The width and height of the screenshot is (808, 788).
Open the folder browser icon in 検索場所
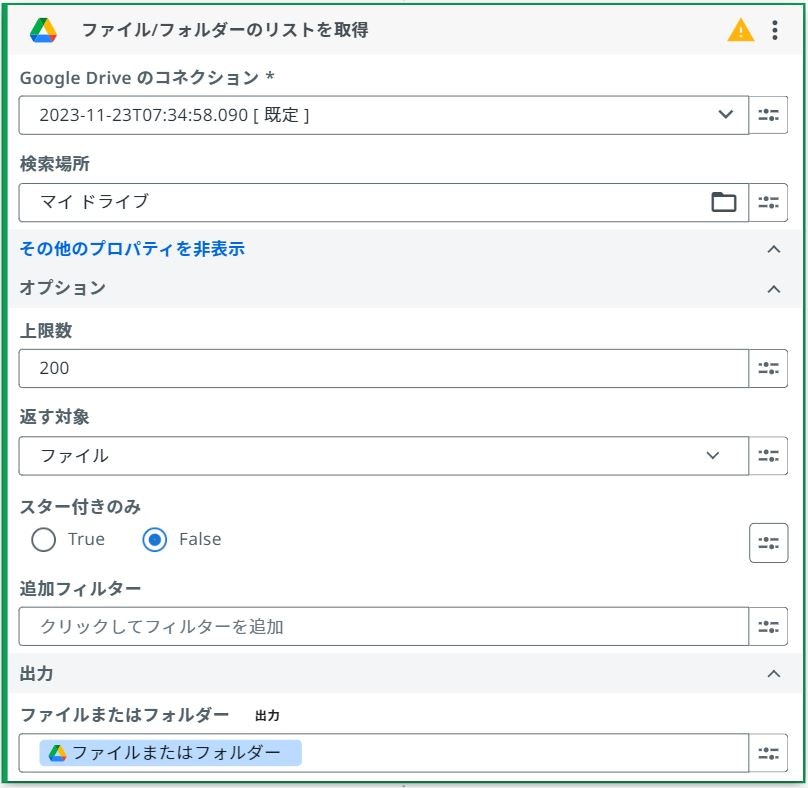pos(723,202)
